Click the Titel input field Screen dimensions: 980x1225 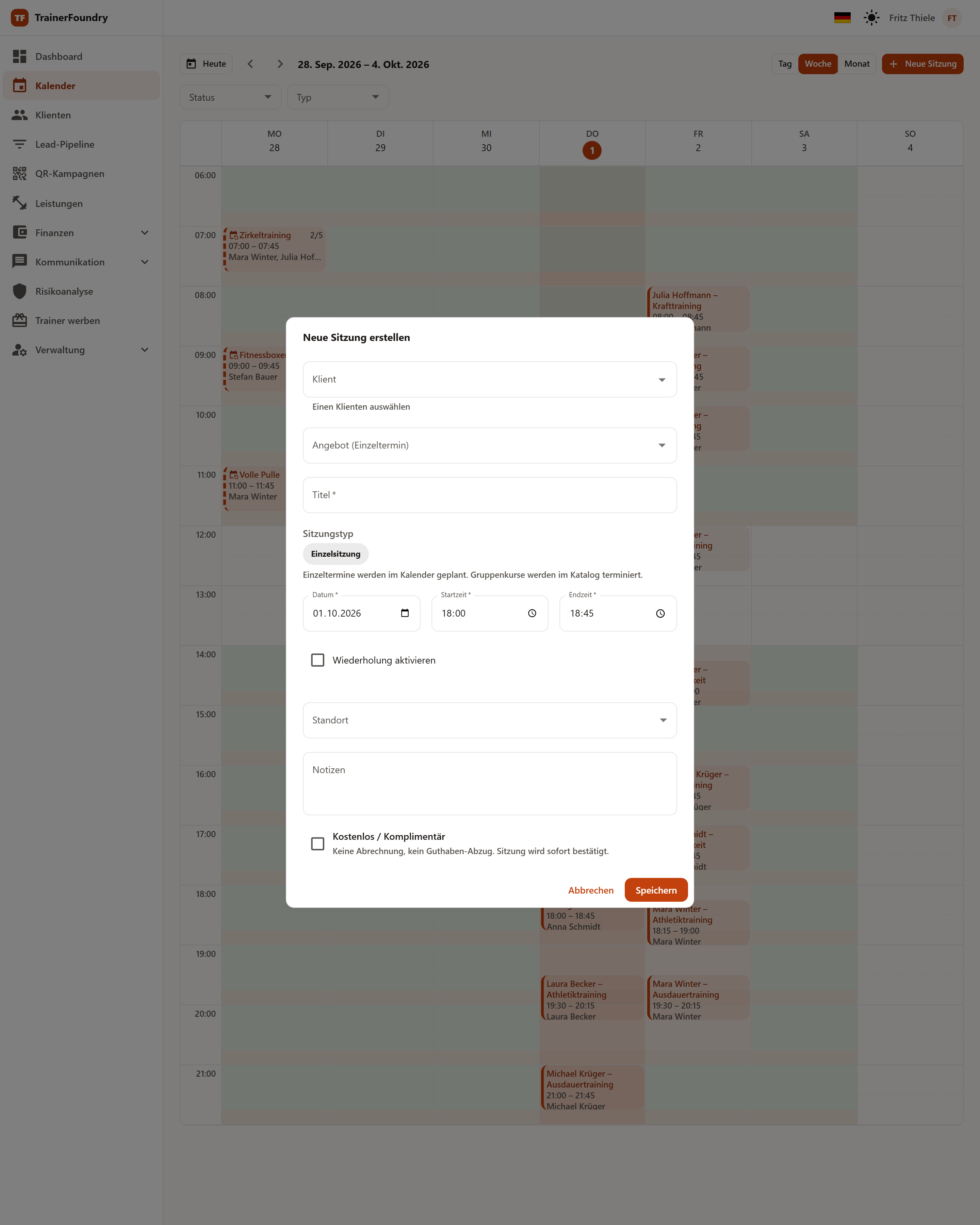tap(489, 495)
